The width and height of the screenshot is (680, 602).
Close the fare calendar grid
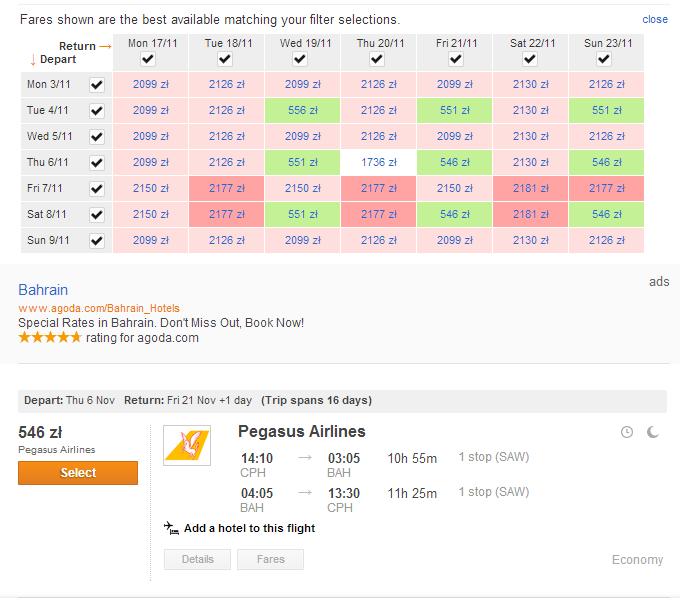coord(655,20)
